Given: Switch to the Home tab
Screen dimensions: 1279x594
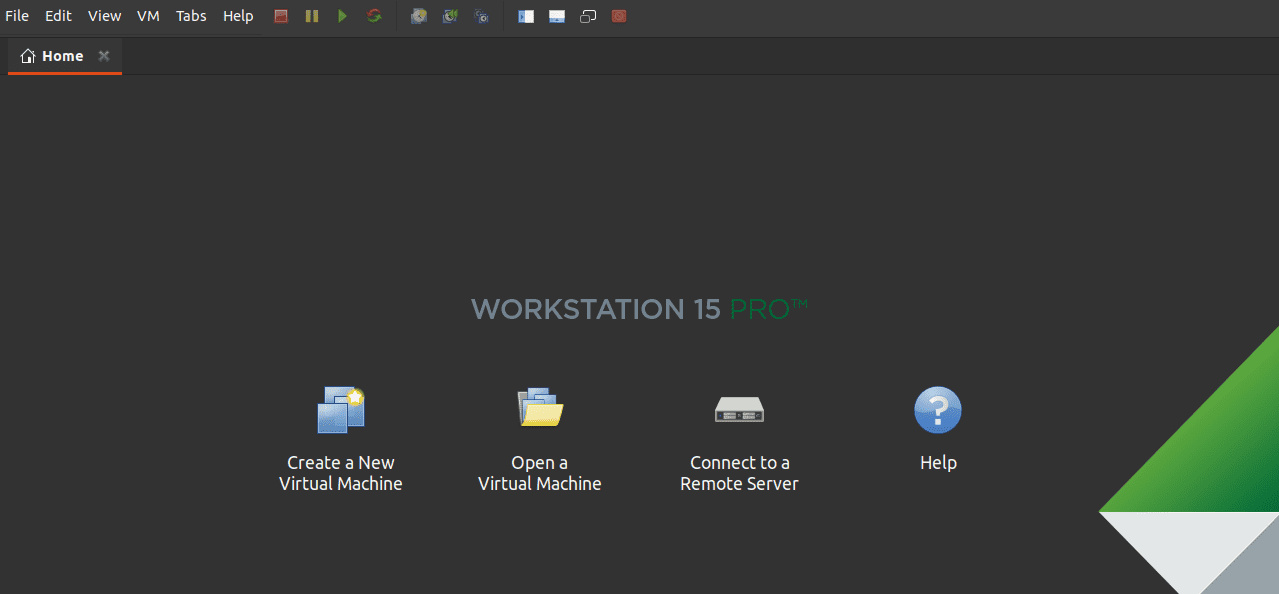Looking at the screenshot, I should (60, 56).
